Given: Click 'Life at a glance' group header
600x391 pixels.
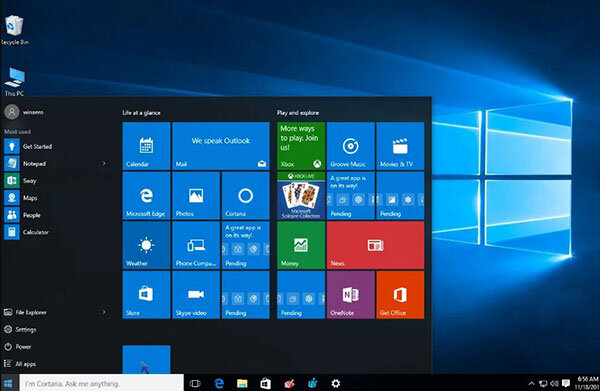Looking at the screenshot, I should point(141,113).
